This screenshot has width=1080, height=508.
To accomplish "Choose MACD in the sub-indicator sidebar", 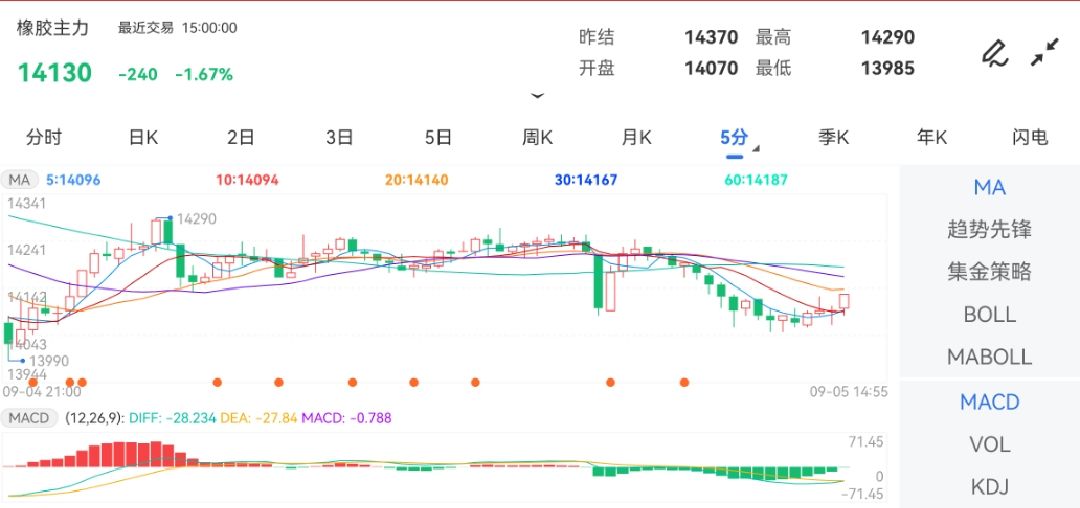I will [x=990, y=402].
